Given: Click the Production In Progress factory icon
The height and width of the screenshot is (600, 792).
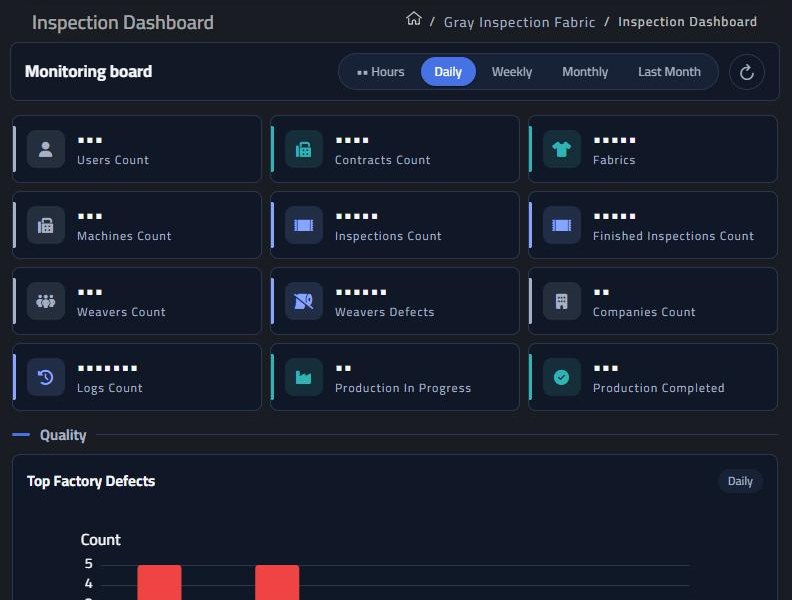Looking at the screenshot, I should [304, 377].
